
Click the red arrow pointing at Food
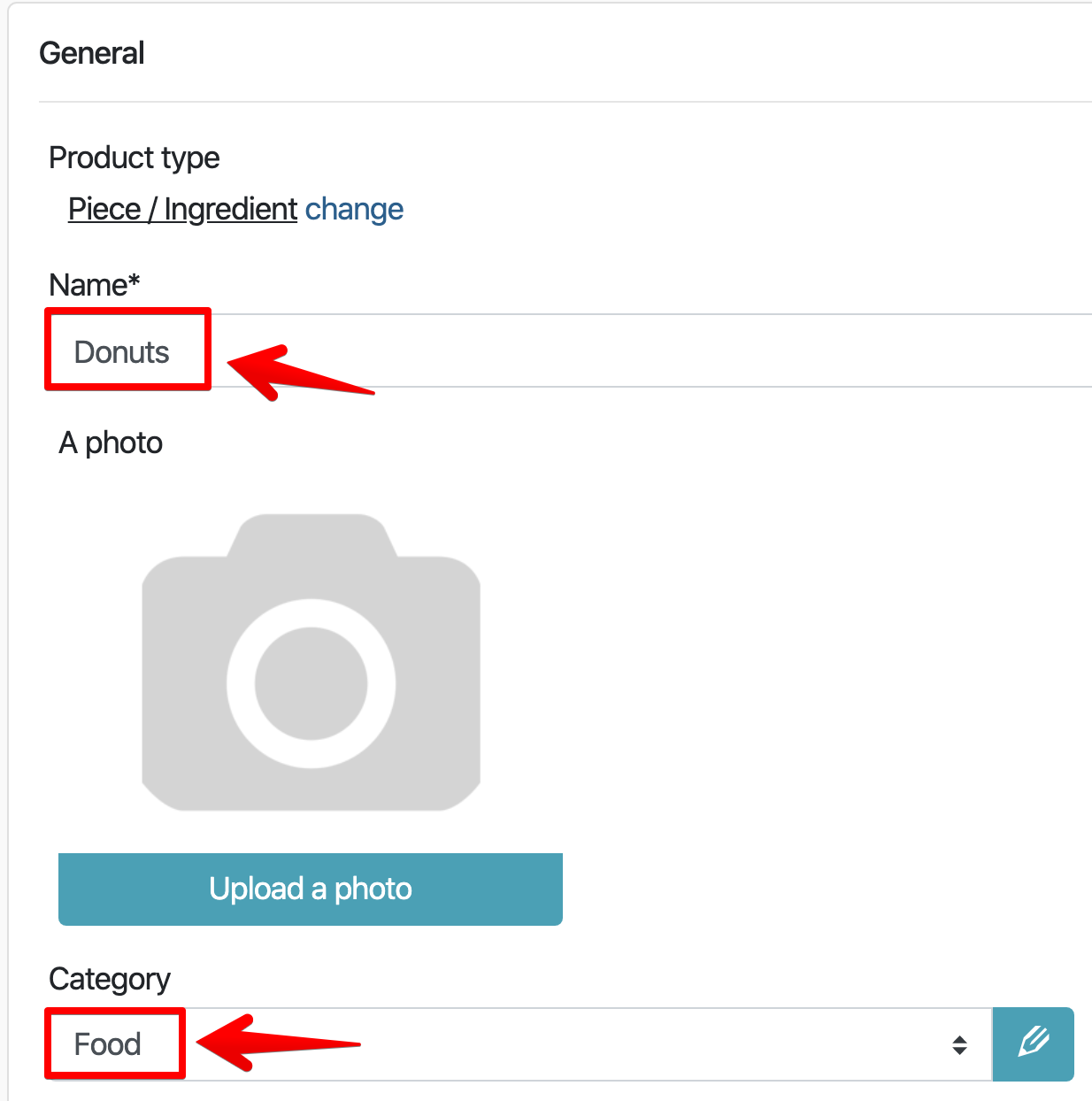coord(270,1043)
